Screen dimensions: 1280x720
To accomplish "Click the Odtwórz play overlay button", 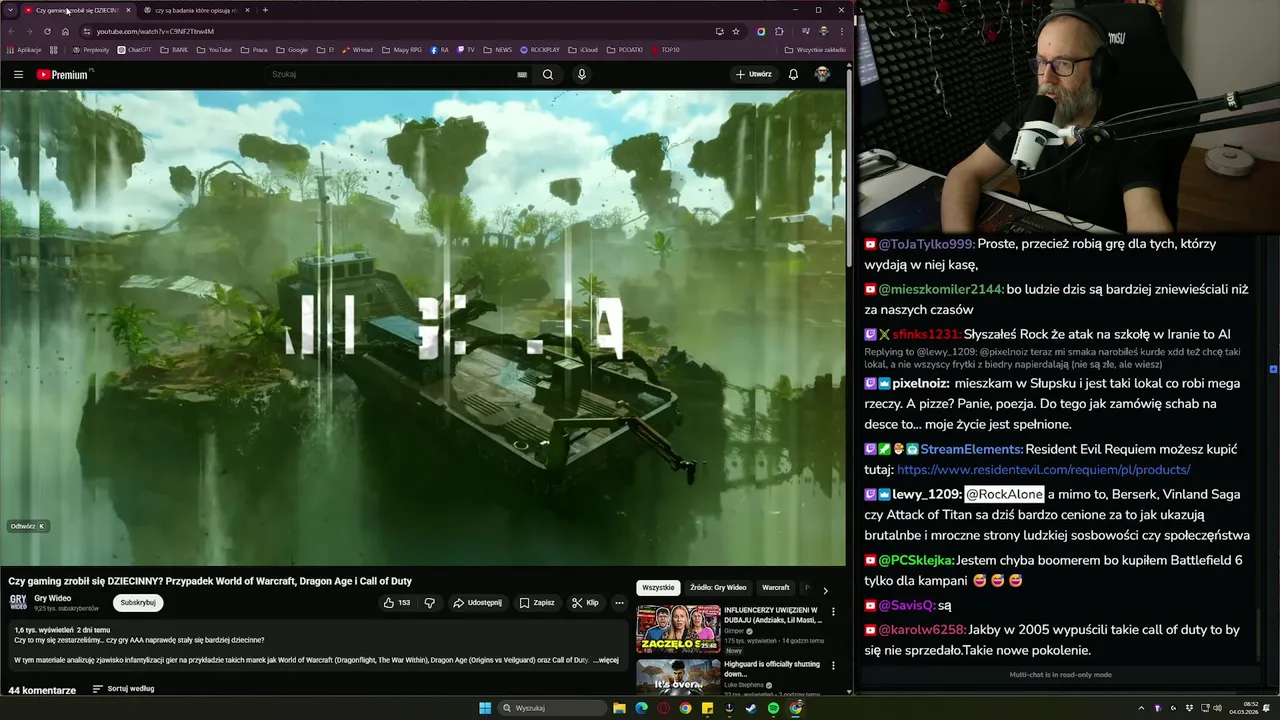I will pyautogui.click(x=27, y=526).
